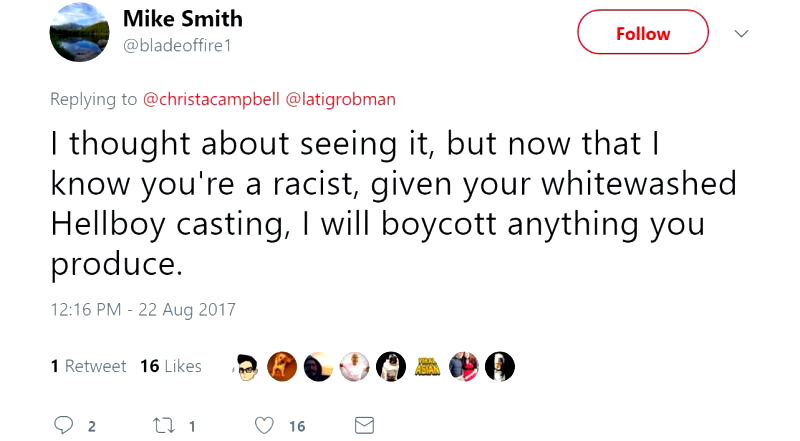Open the 12:16 PM - 22 Aug 2017 timestamp
The image size is (800, 441).
143,309
